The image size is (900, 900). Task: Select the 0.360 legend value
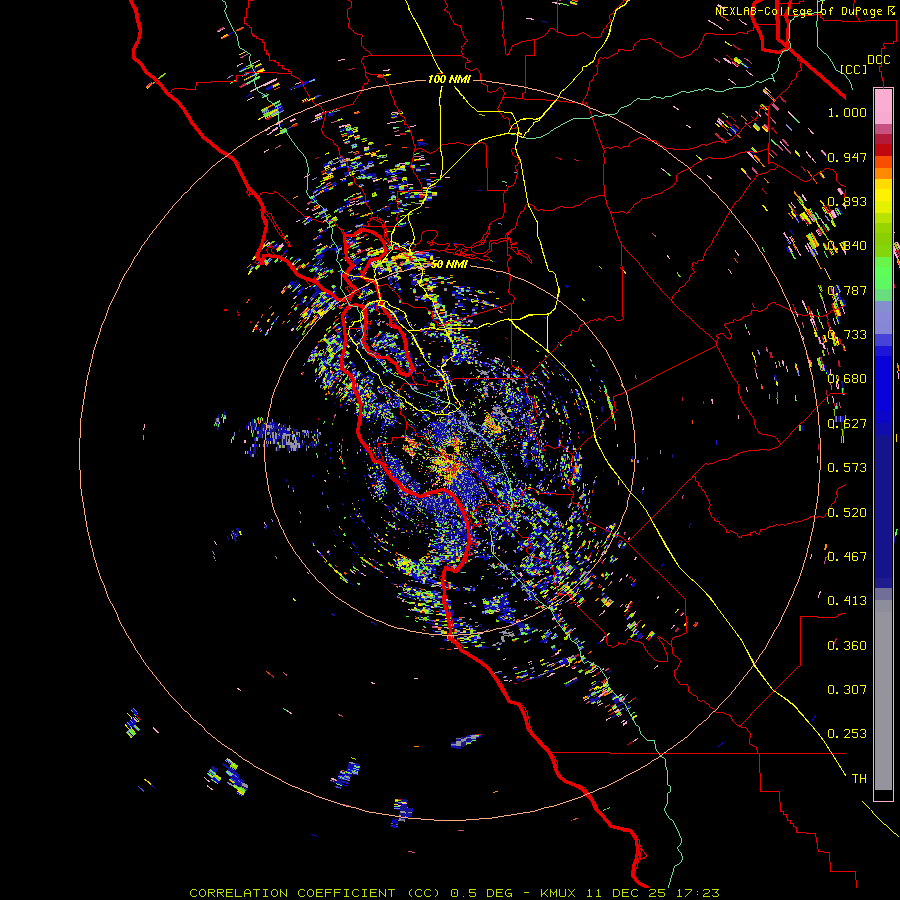847,646
